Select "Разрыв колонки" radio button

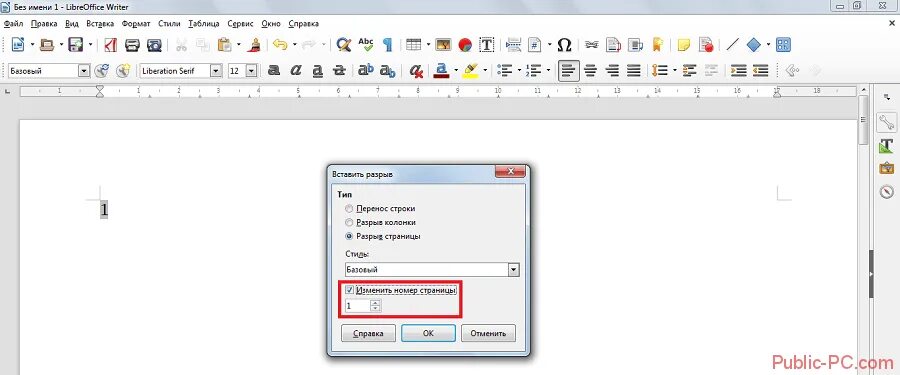(x=348, y=222)
